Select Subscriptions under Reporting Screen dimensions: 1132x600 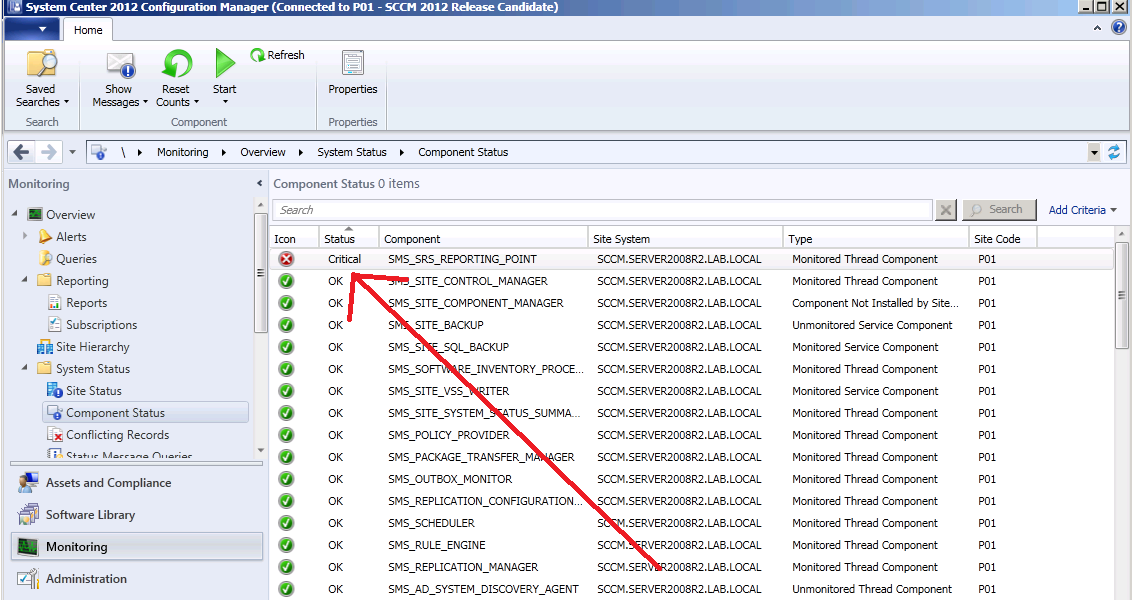coord(102,325)
